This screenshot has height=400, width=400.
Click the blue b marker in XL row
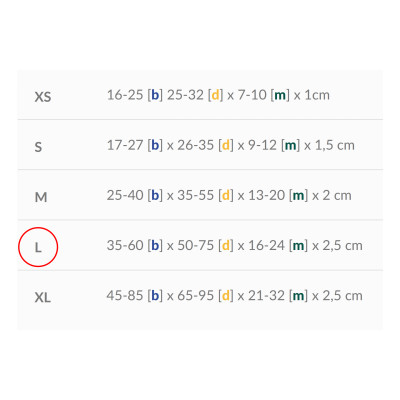(155, 295)
